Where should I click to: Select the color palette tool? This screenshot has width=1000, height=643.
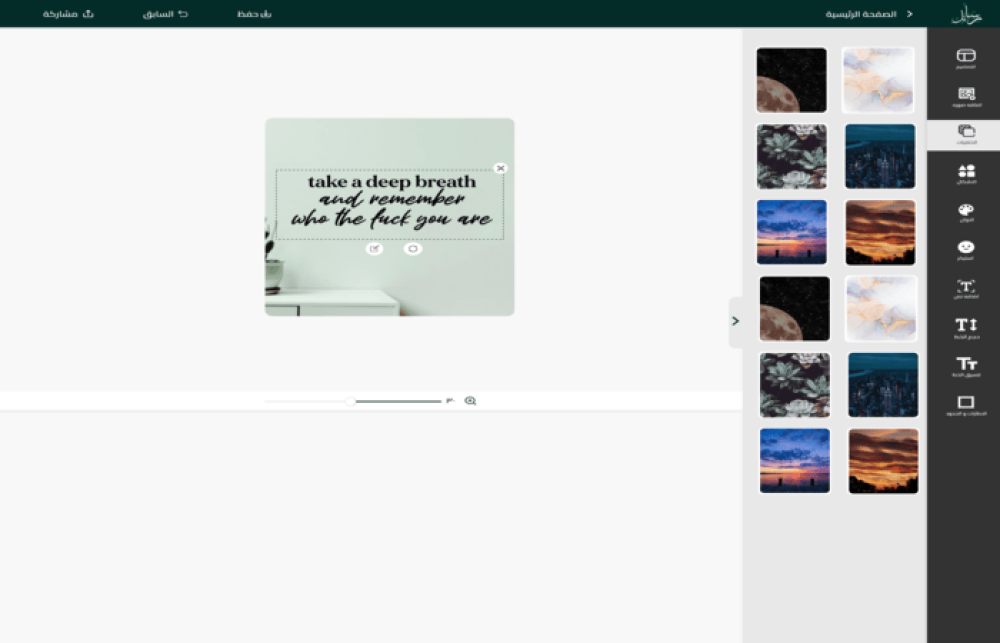point(965,211)
